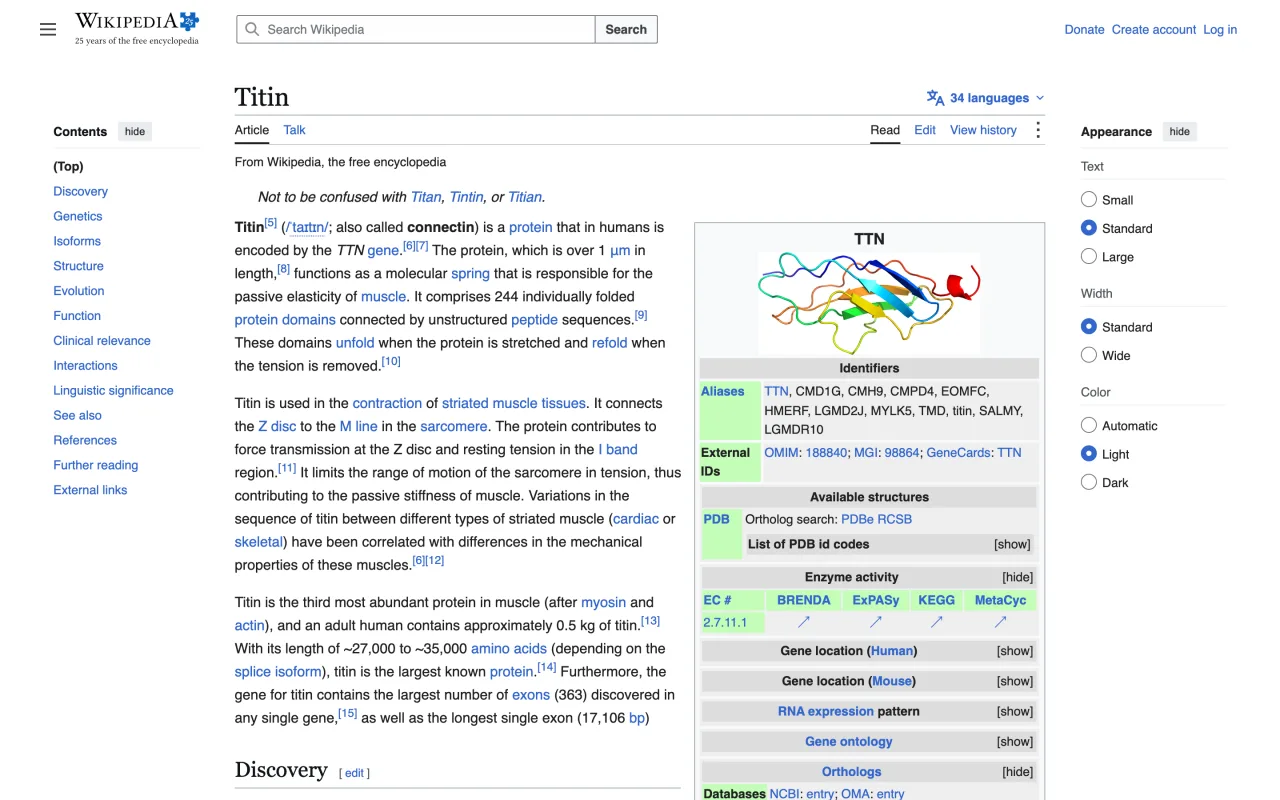Image resolution: width=1280 pixels, height=800 pixels.
Task: Open the RCSB ortholog search link
Action: coord(895,519)
